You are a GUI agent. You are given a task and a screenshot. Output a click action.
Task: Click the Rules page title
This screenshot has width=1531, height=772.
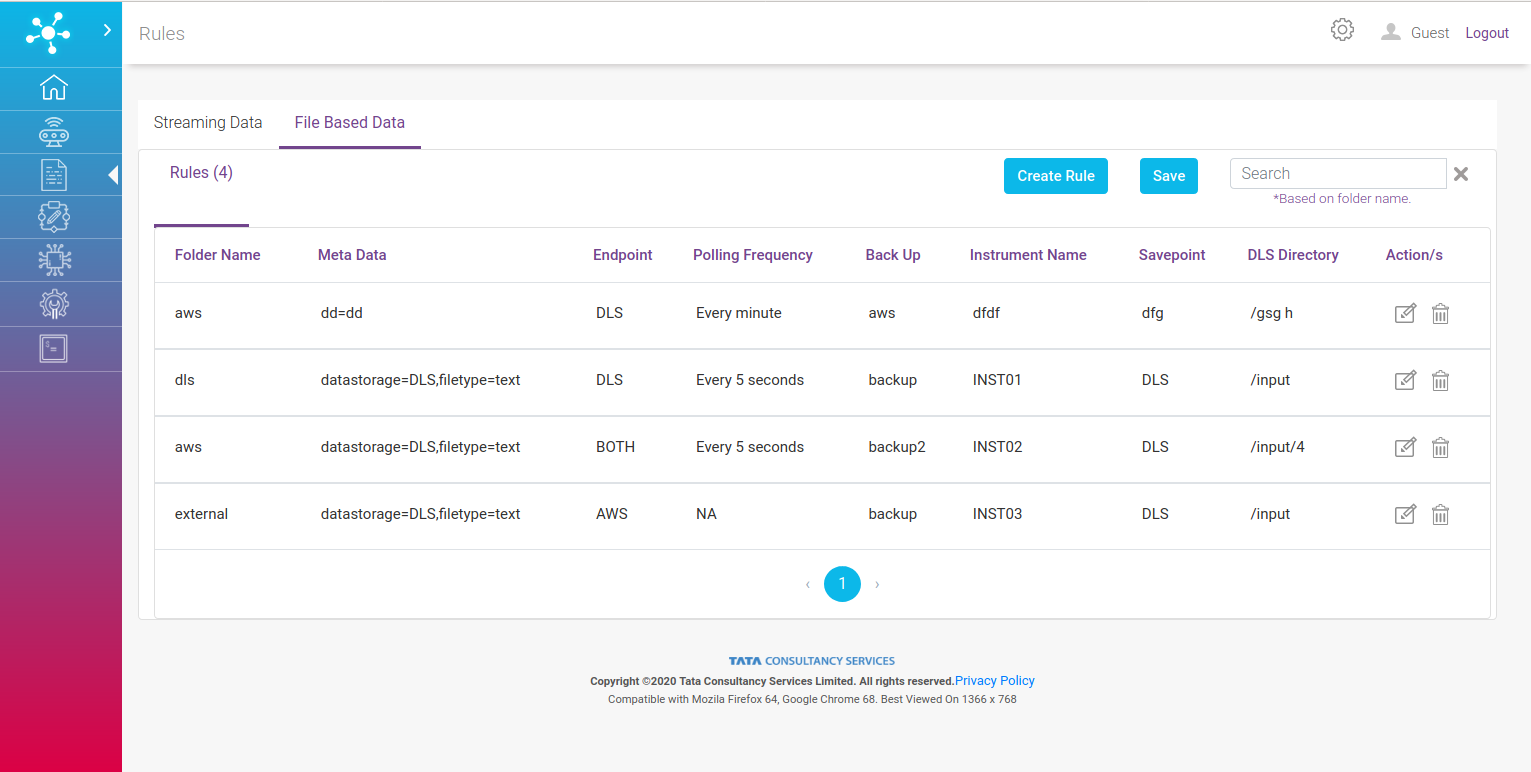162,33
